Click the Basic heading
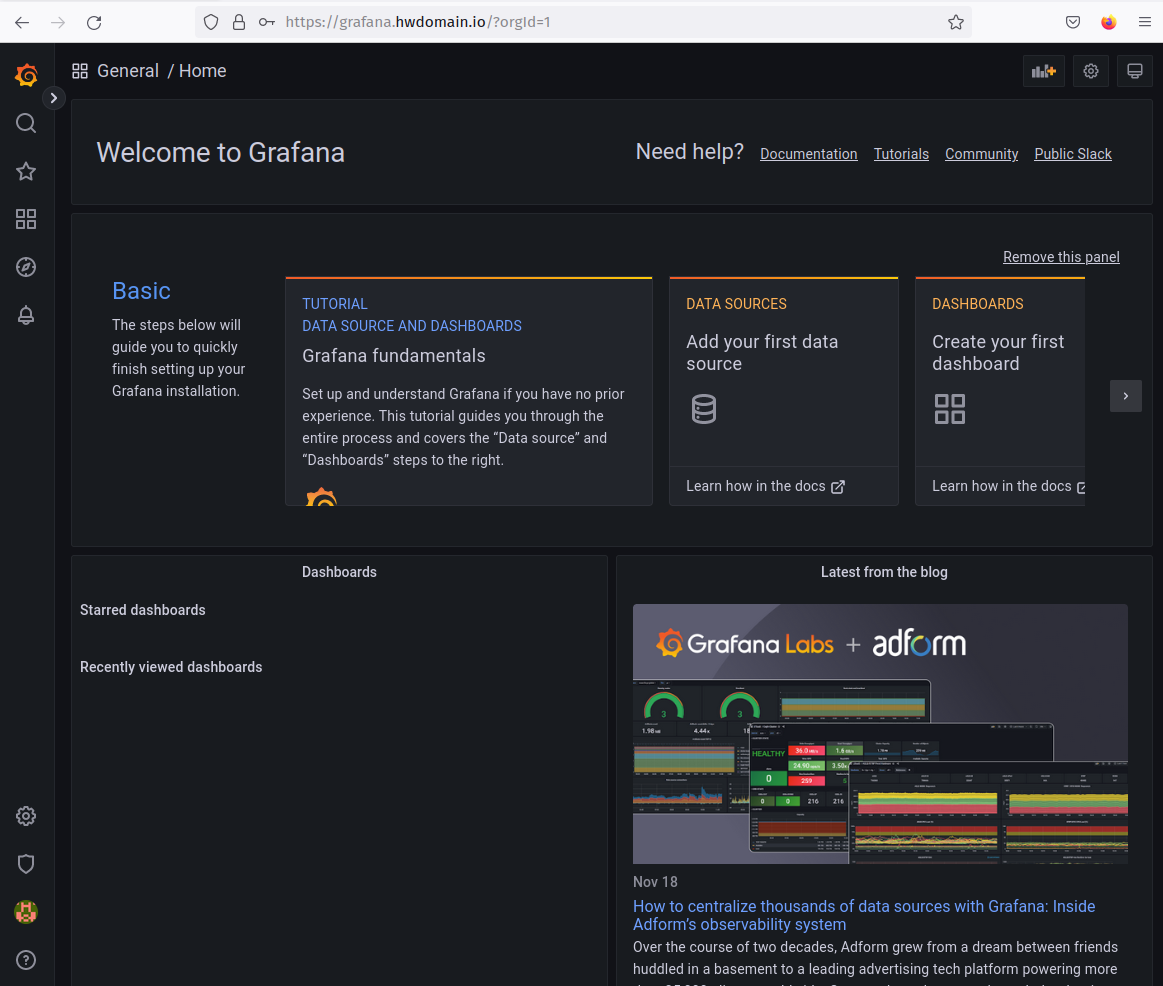Viewport: 1163px width, 986px height. [x=141, y=291]
